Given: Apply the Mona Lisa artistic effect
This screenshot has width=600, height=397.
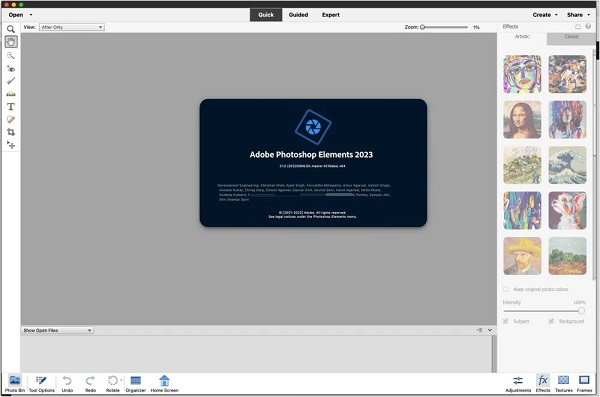Looking at the screenshot, I should coord(522,119).
